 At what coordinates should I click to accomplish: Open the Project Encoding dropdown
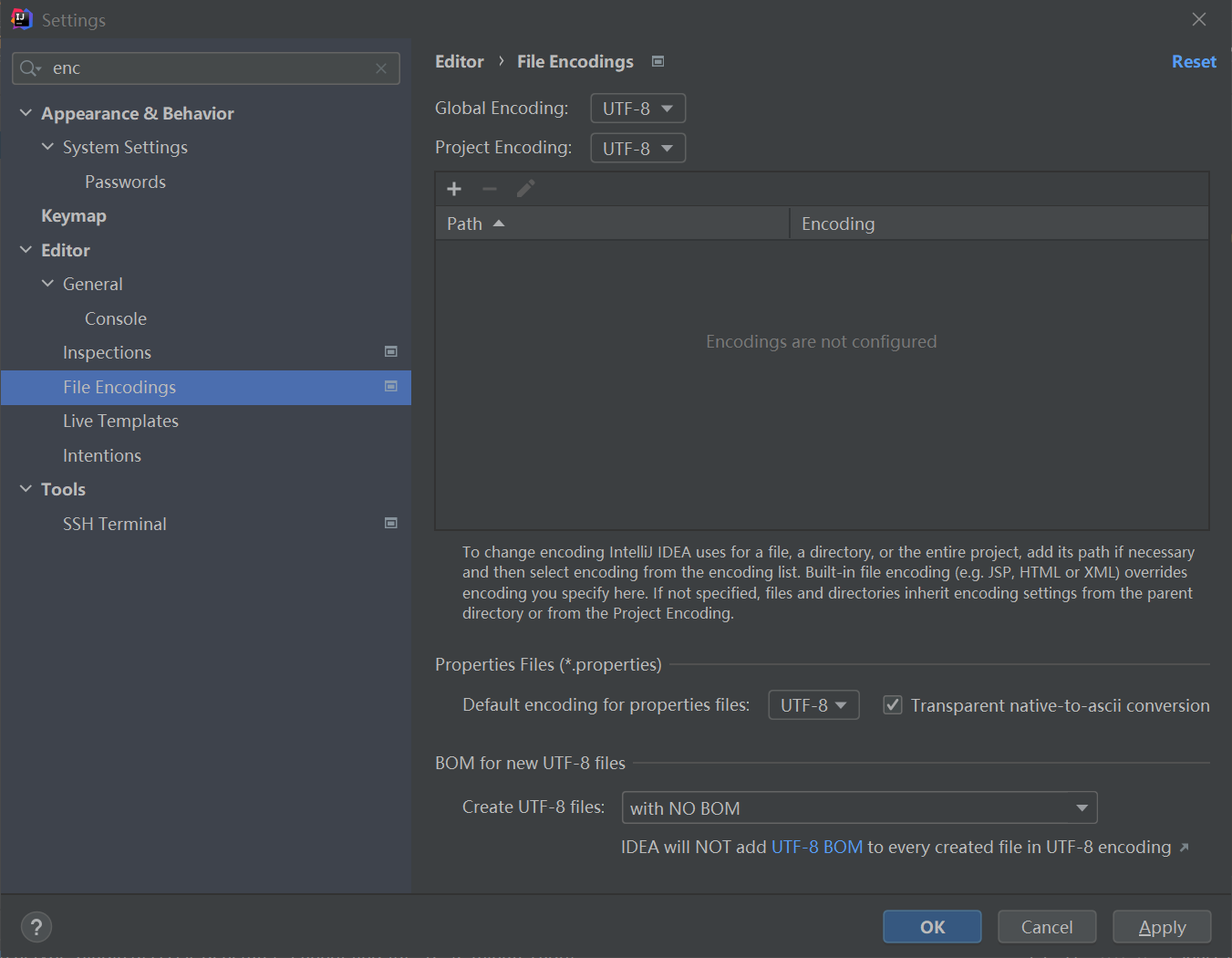(638, 148)
